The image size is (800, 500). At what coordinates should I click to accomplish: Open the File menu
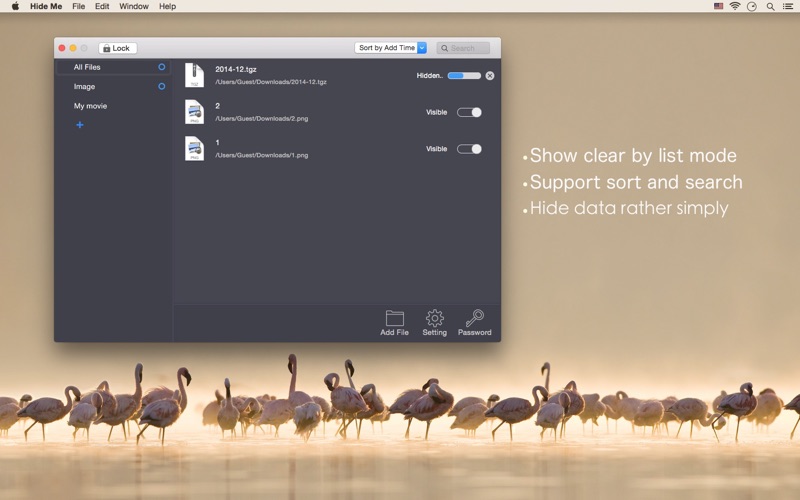tap(79, 6)
